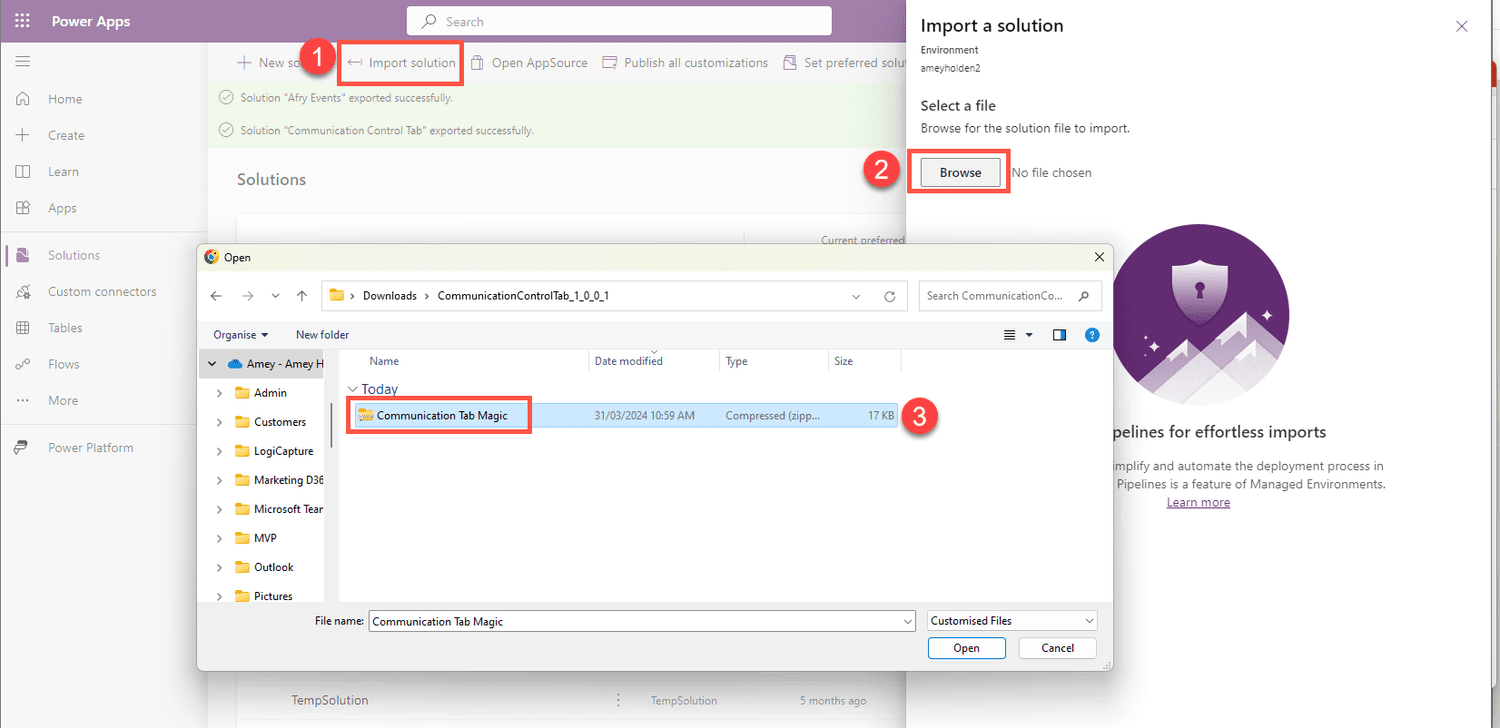
Task: Navigate up one folder level
Action: coord(302,295)
